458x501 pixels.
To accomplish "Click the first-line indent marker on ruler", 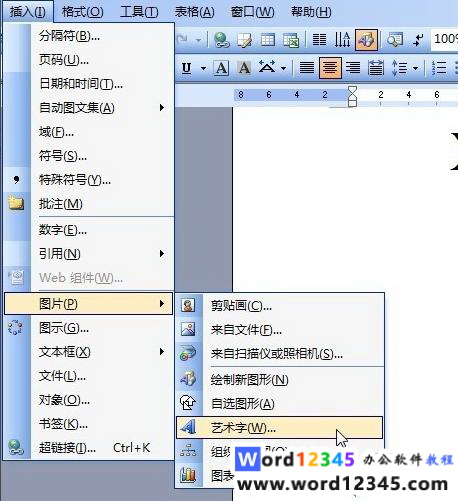I will coord(352,90).
